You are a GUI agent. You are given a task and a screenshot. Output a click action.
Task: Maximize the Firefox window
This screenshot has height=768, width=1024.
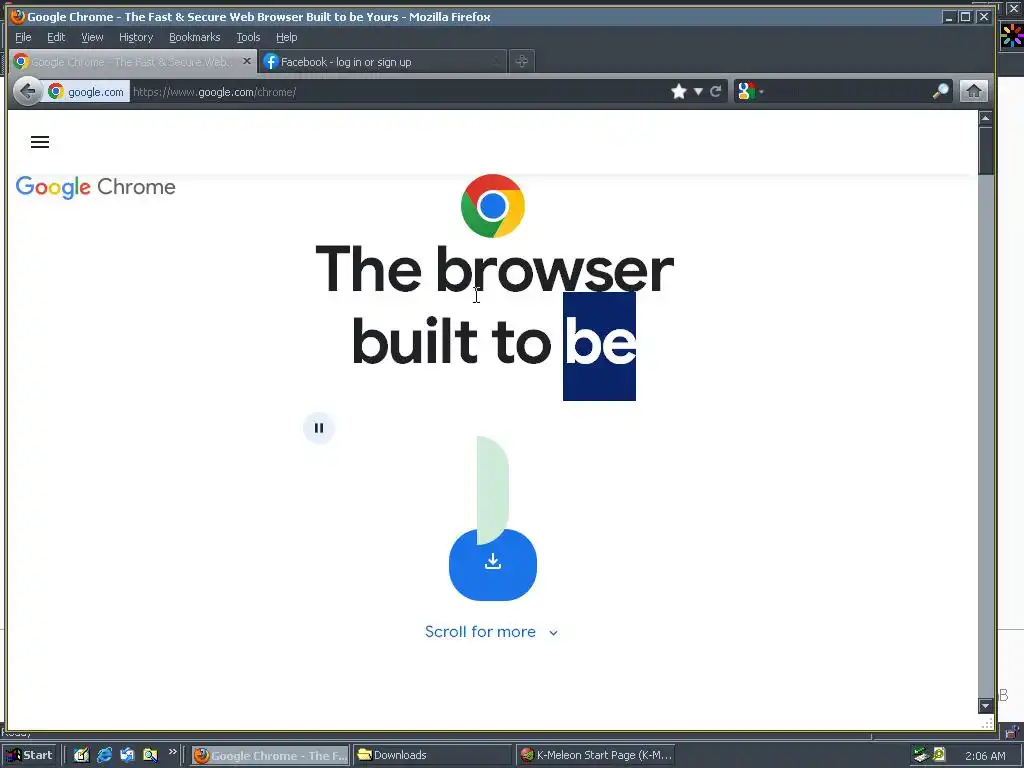[x=965, y=17]
